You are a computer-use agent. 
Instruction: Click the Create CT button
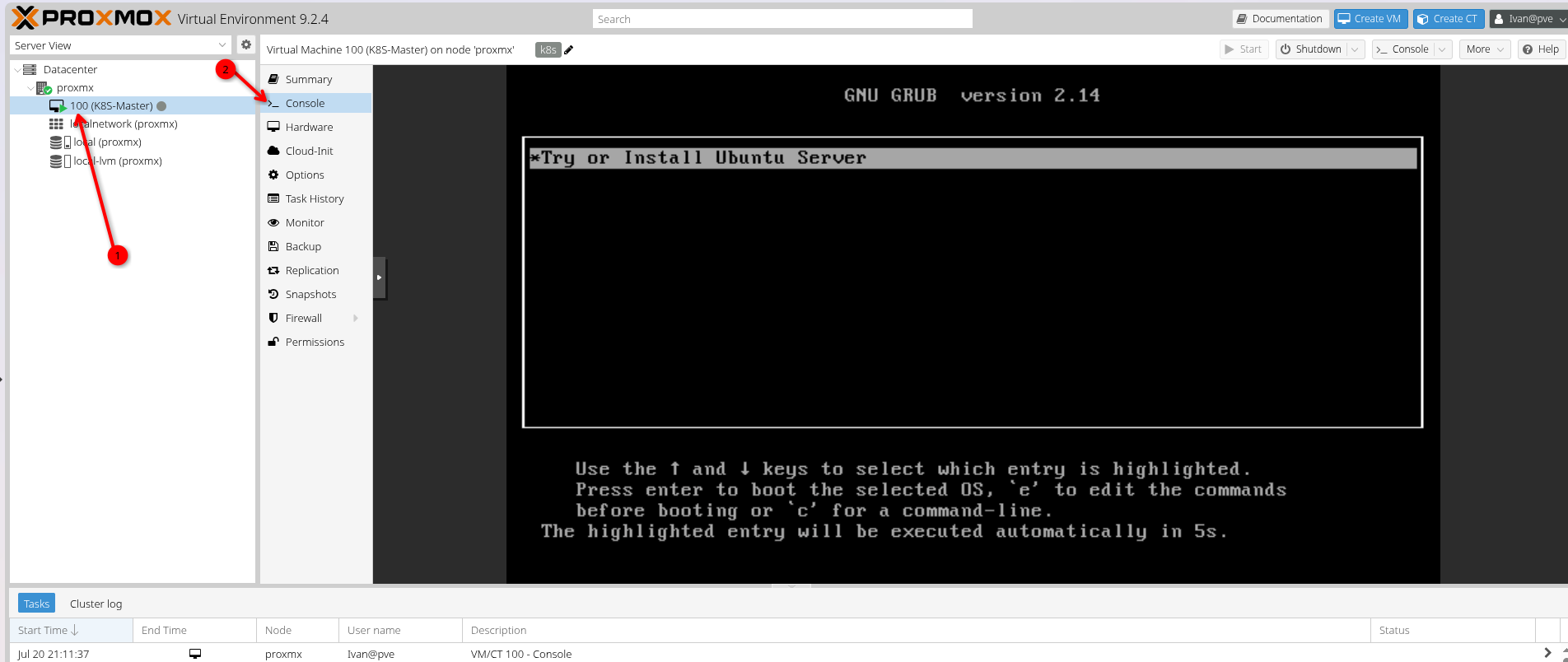point(1448,18)
